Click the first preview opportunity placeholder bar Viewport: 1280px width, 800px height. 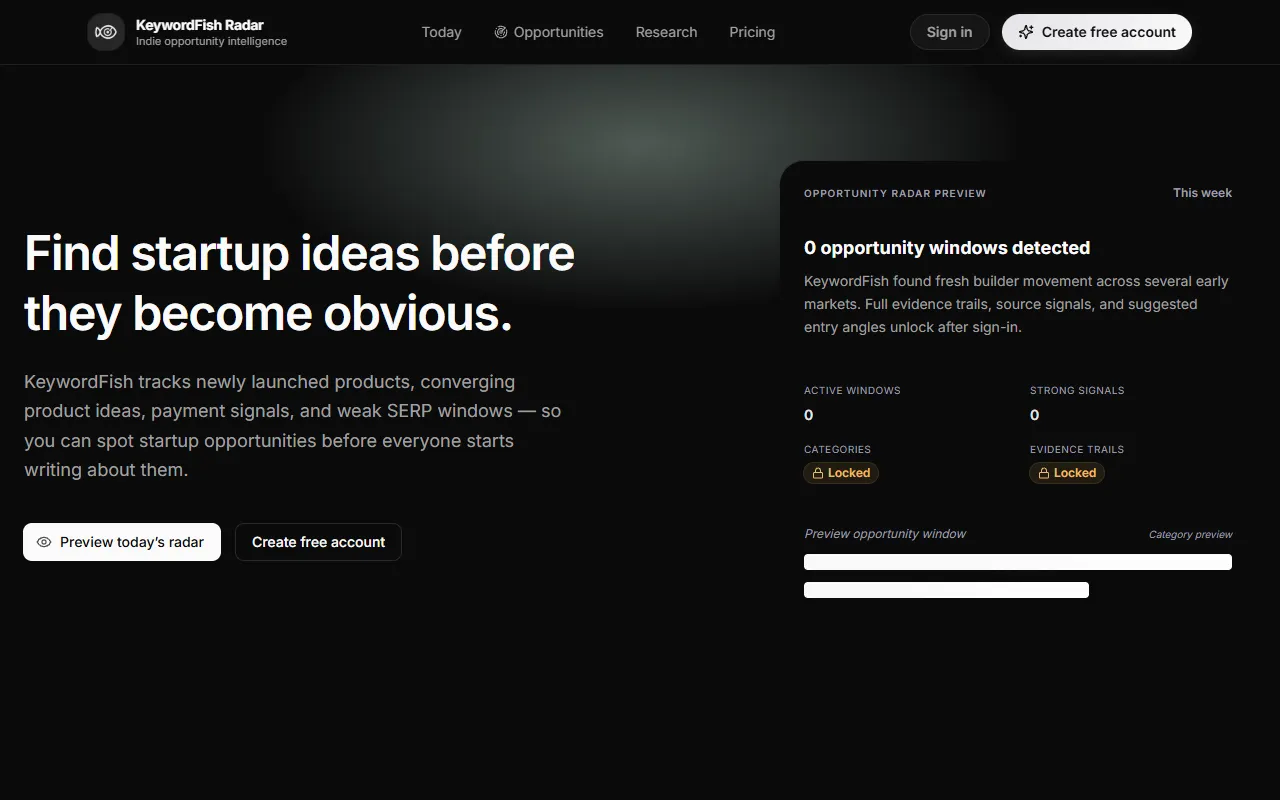point(1018,562)
